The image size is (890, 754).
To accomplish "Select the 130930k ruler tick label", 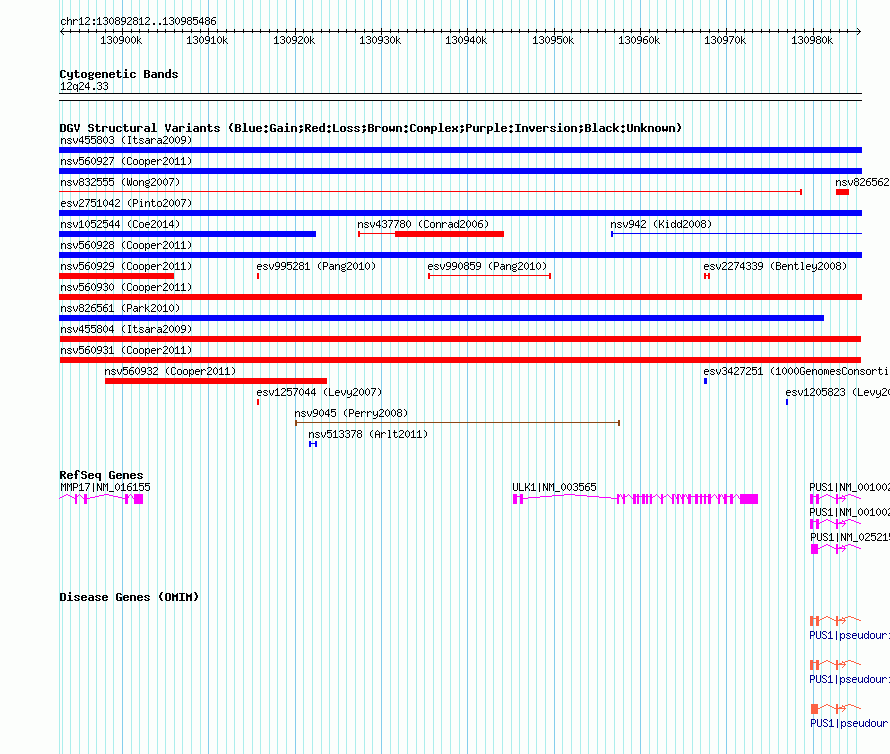I will click(x=380, y=40).
